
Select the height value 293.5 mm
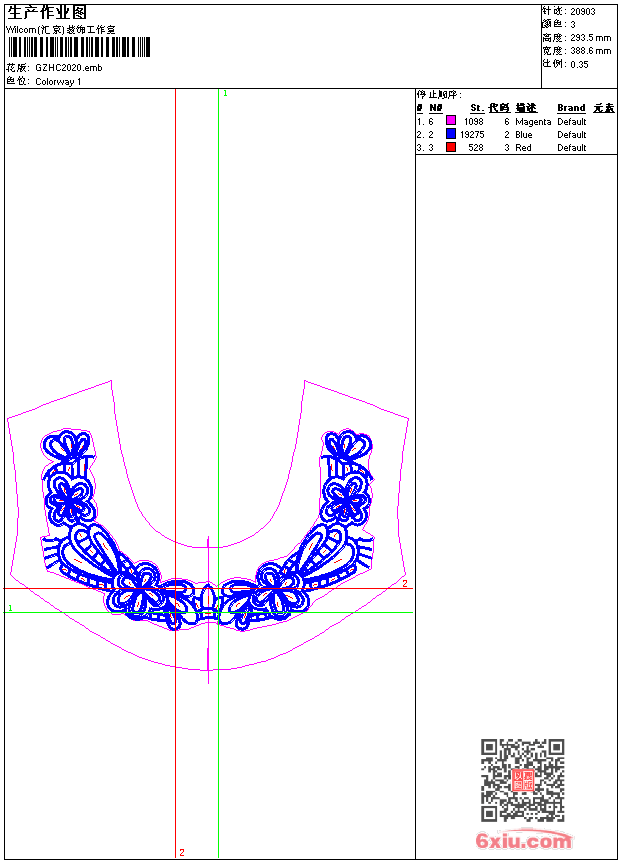click(x=590, y=38)
